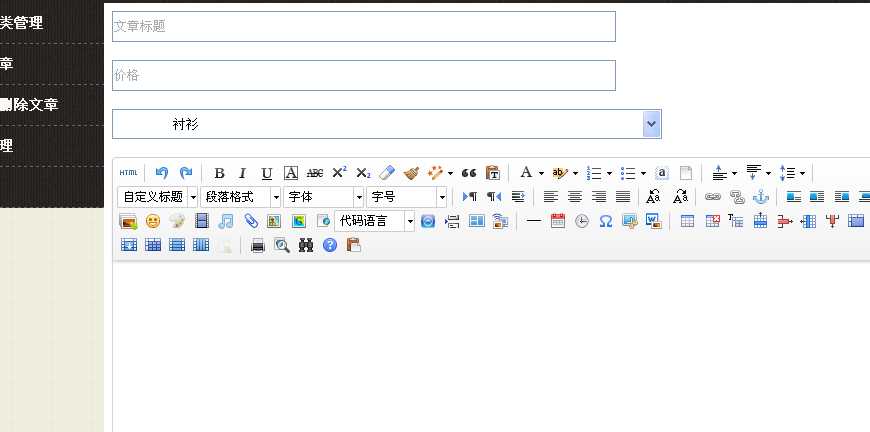The width and height of the screenshot is (870, 432).
Task: Open preview magnifier icon
Action: coord(282,245)
